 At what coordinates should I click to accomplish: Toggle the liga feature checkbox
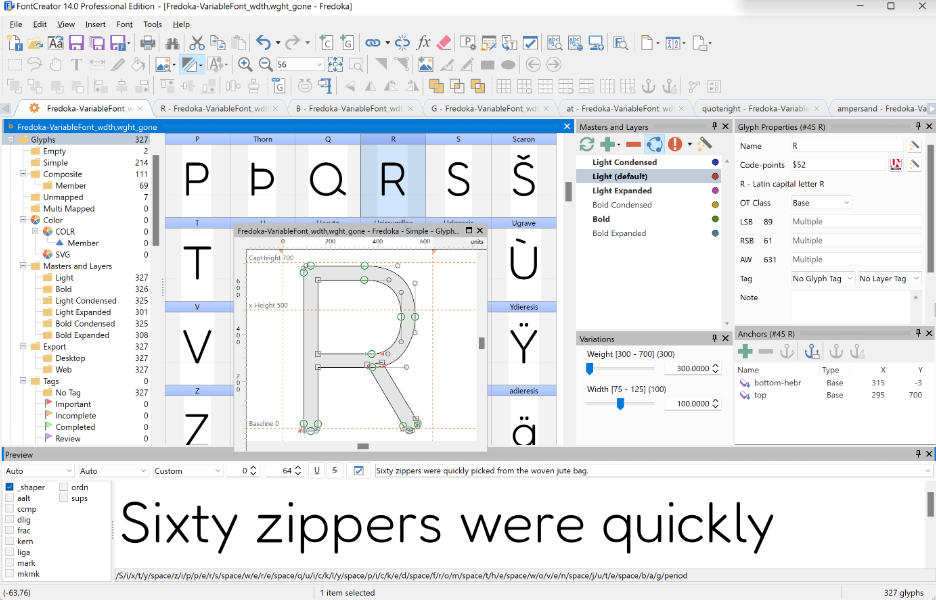10,553
